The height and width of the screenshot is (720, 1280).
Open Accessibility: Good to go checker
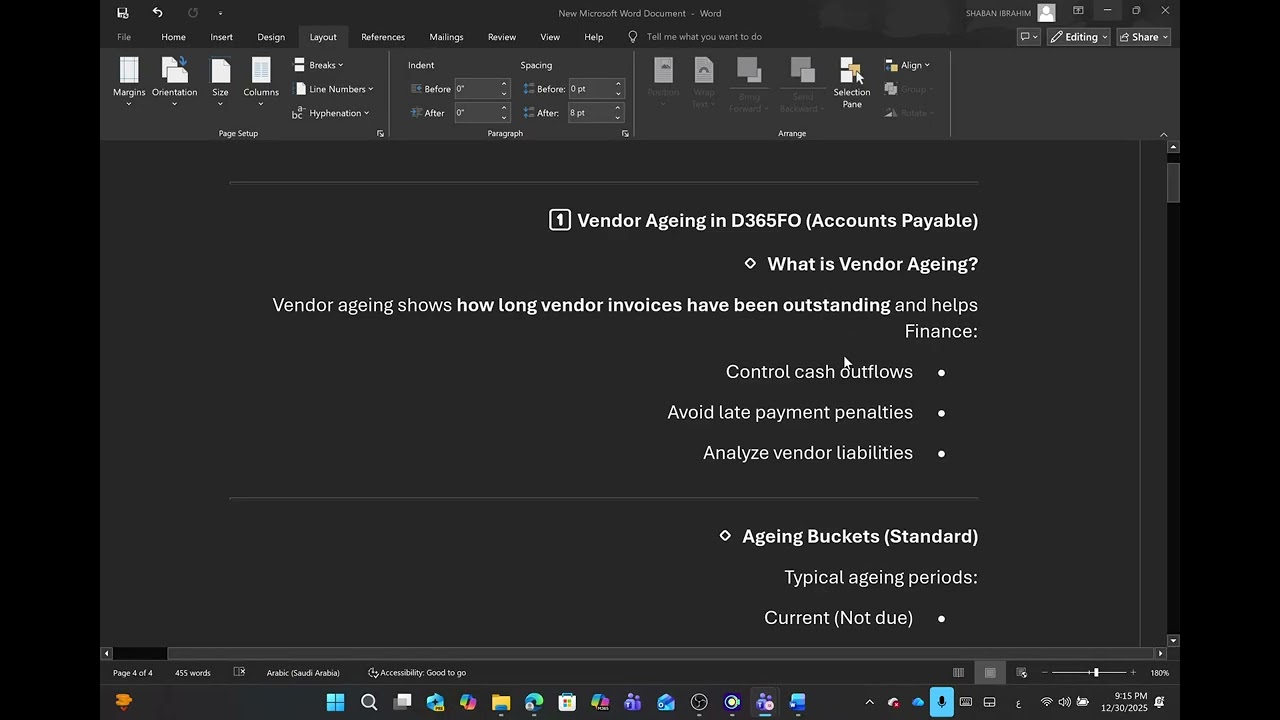click(417, 673)
